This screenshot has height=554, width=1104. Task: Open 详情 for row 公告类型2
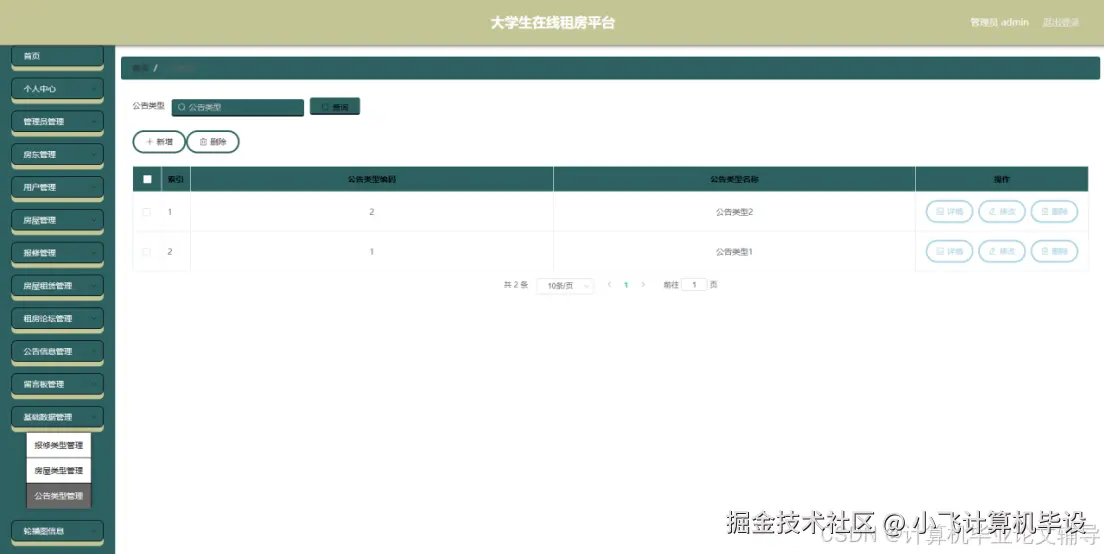pyautogui.click(x=949, y=211)
